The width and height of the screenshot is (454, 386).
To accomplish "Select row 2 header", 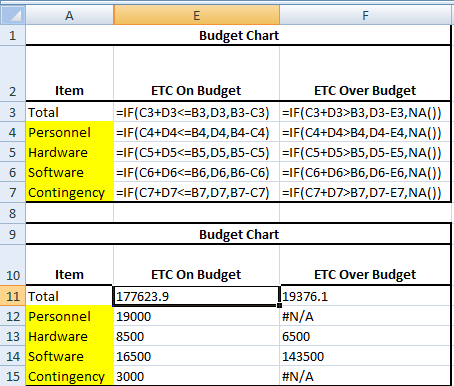I will (13, 73).
